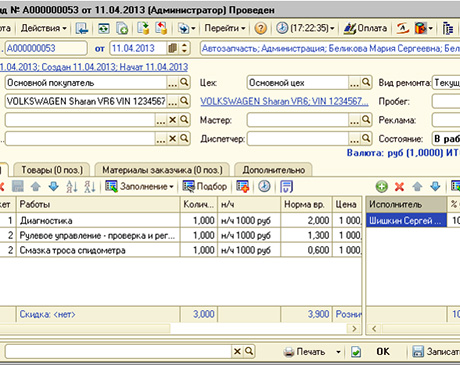The image size is (460, 365).
Task: Click magnifier next to VOLKSWAGEN Sharan field
Action: point(184,101)
